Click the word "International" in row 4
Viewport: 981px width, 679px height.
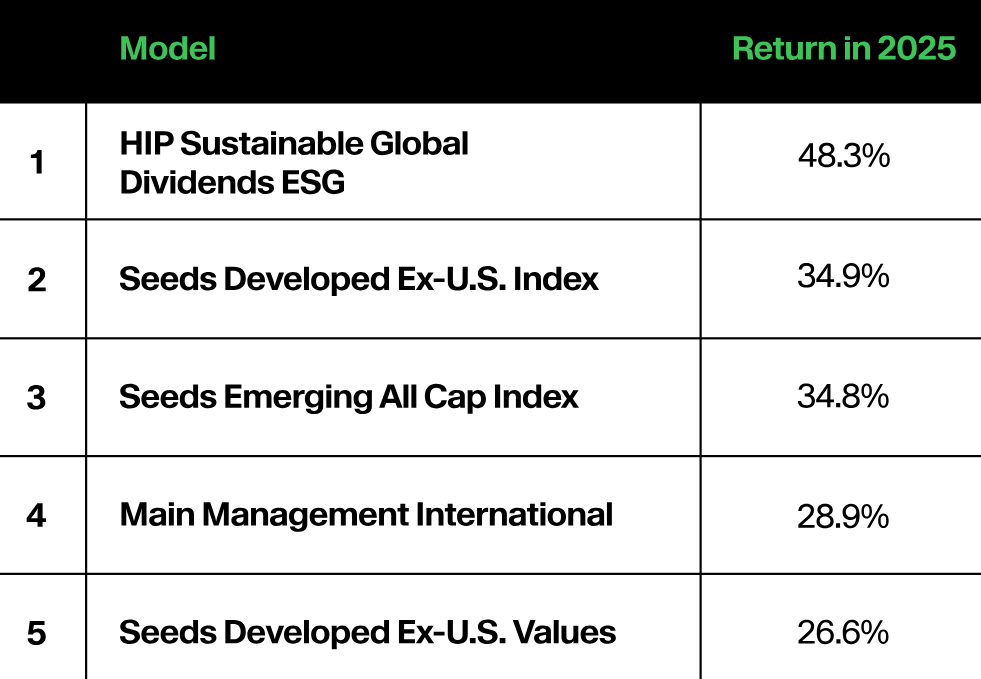click(514, 515)
